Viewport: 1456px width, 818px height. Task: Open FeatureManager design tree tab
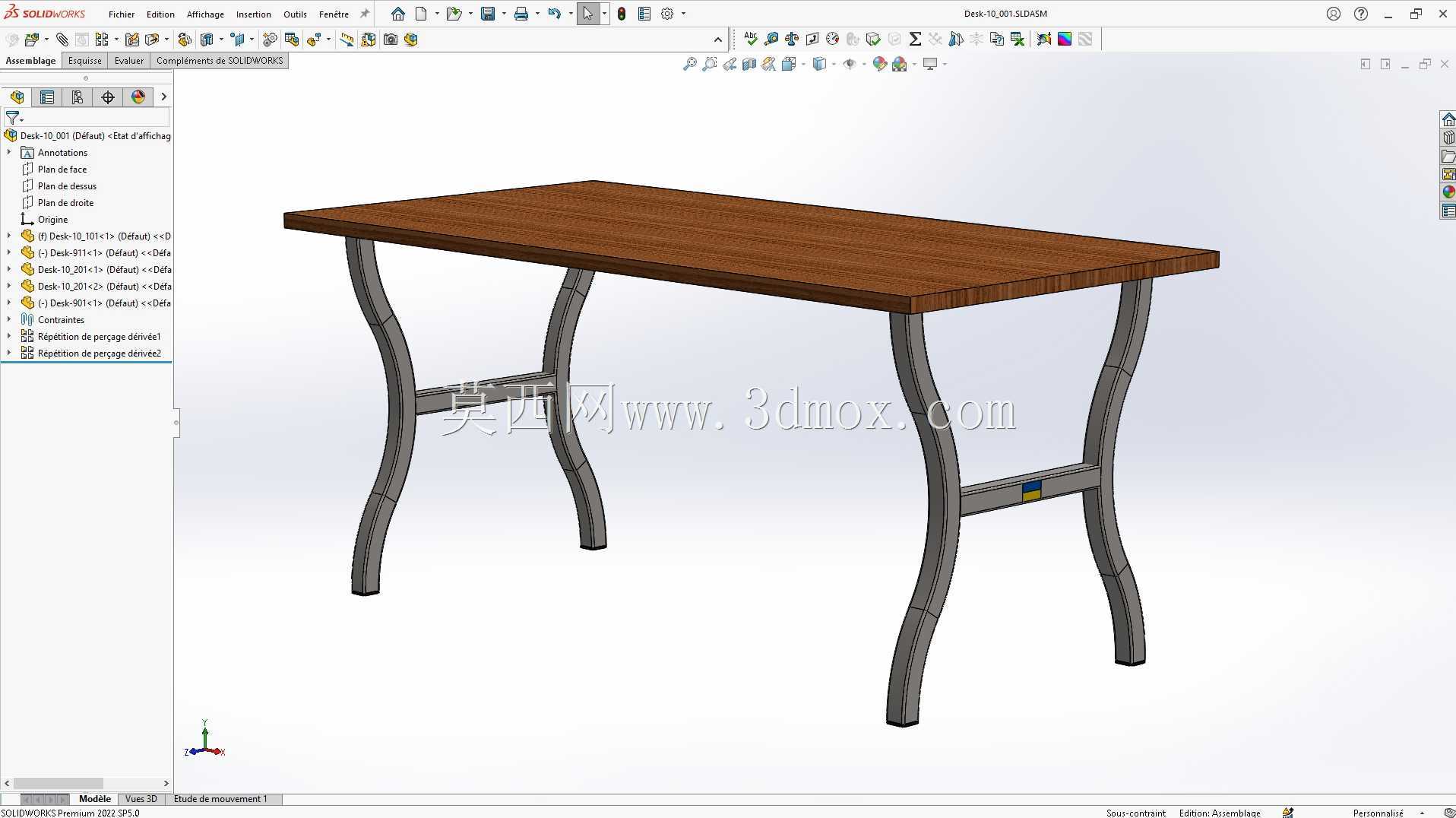point(17,97)
